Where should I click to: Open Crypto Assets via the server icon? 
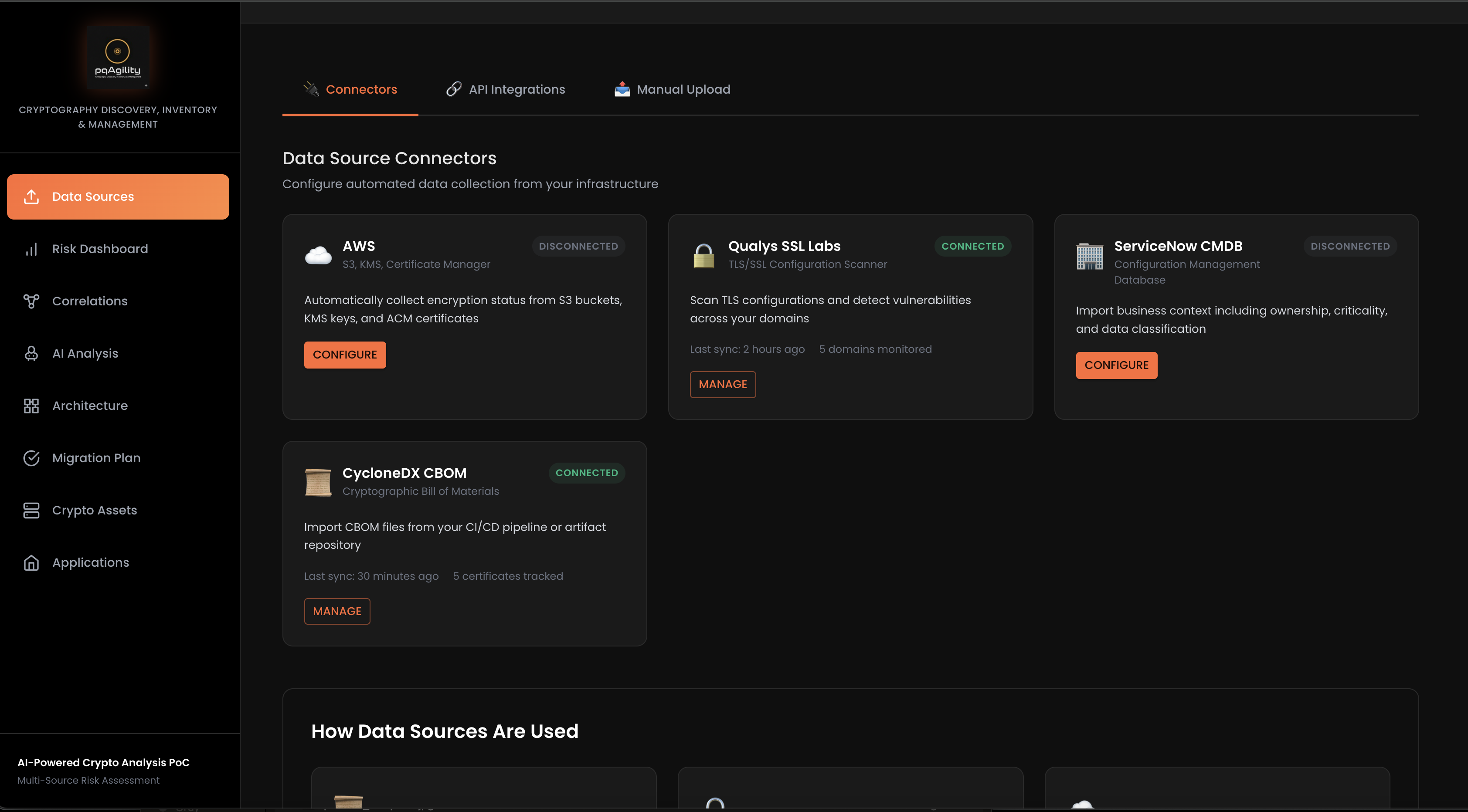[31, 510]
